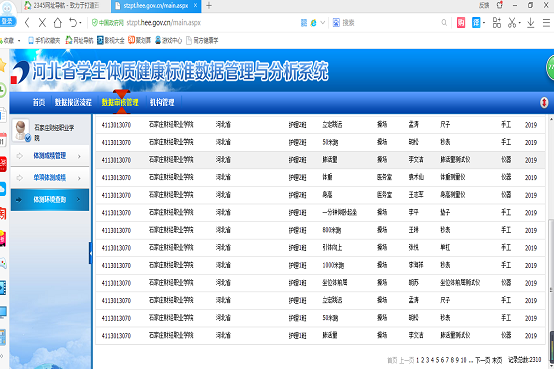Select the 1000米跑 row cell
This screenshot has width=554, height=369.
(x=333, y=265)
